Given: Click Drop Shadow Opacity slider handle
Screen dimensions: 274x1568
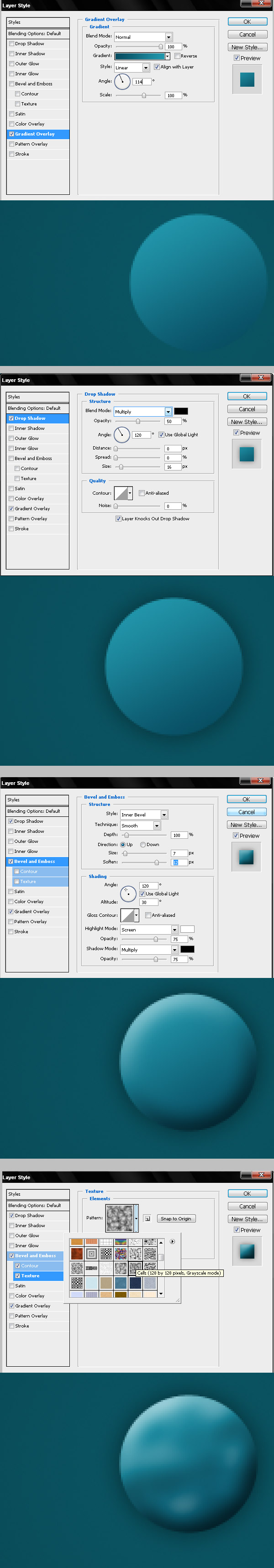Looking at the screenshot, I should coord(137,421).
